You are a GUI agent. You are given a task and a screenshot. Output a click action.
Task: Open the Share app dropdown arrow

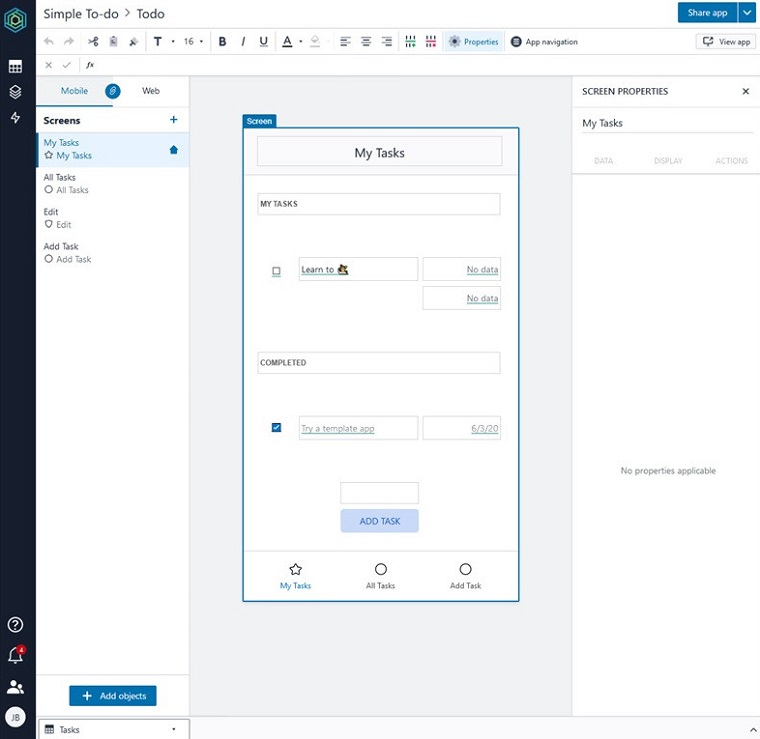pos(747,13)
